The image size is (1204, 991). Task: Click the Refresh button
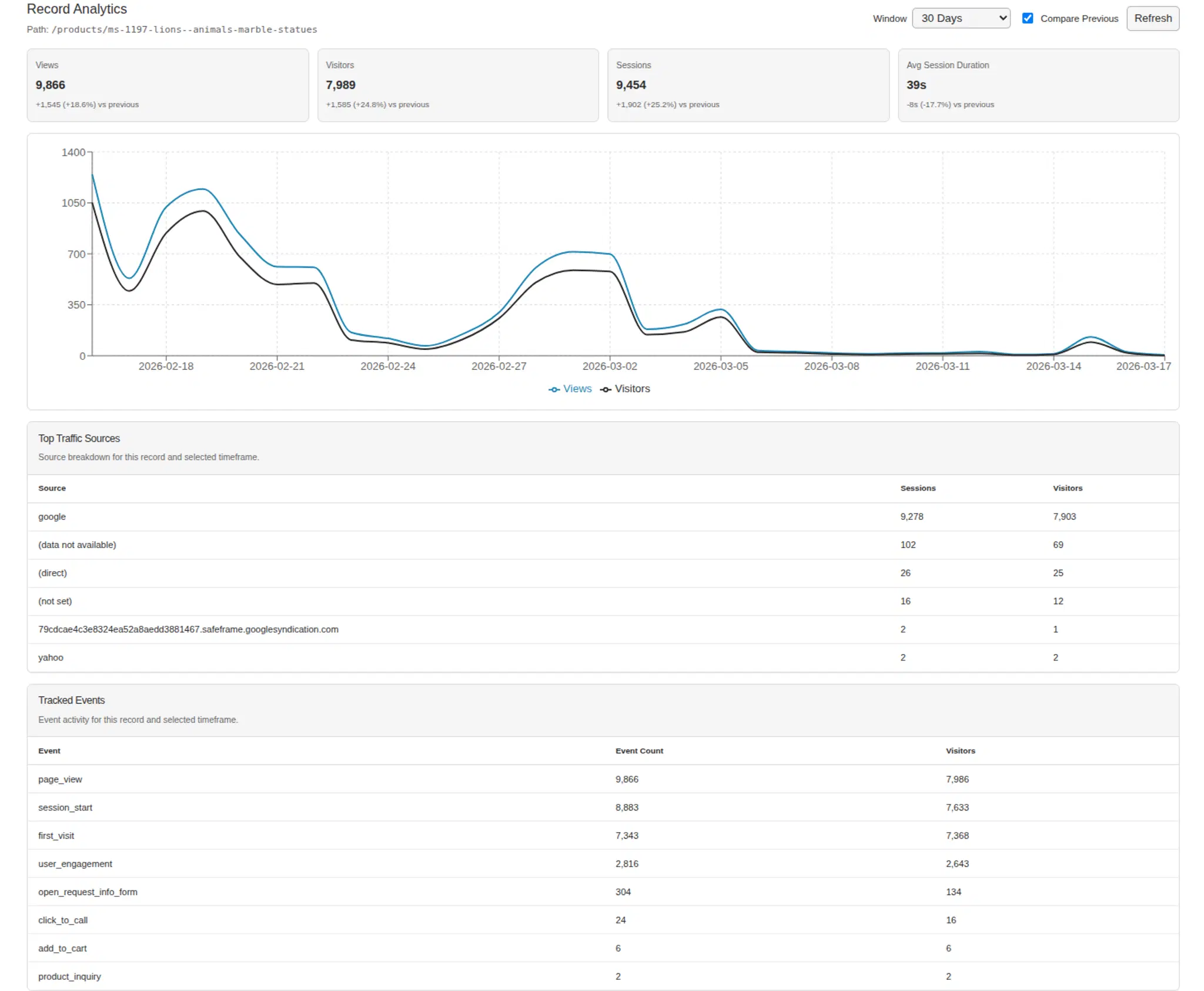(1152, 18)
